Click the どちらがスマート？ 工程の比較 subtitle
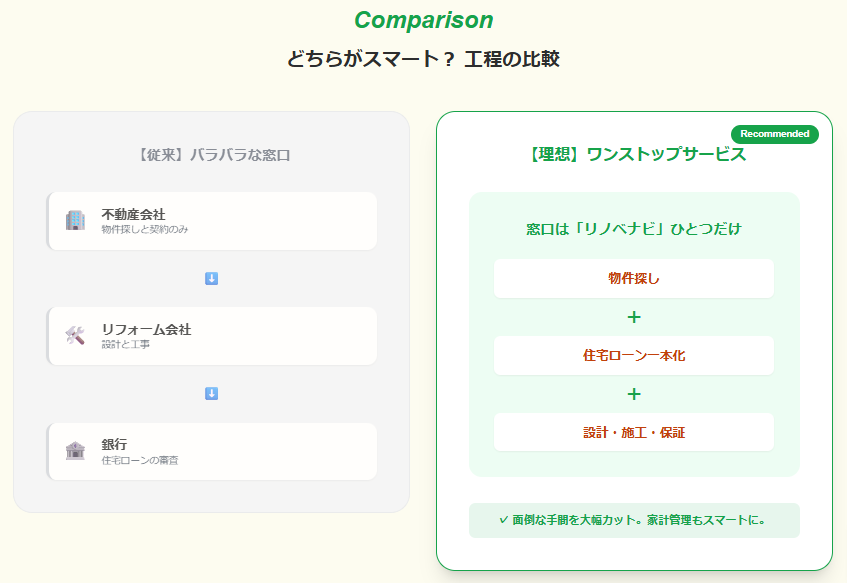The width and height of the screenshot is (847, 583). (423, 59)
